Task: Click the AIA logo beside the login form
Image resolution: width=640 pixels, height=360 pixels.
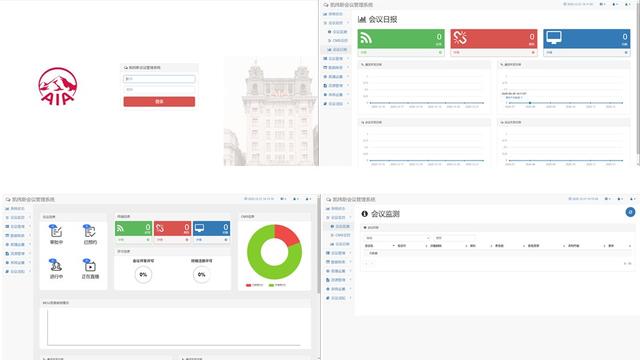Action: 58,87
